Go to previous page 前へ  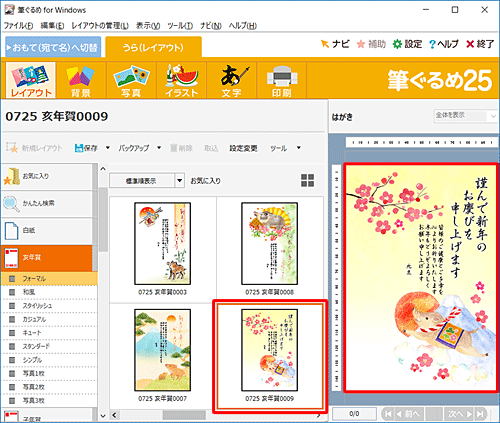point(409,414)
